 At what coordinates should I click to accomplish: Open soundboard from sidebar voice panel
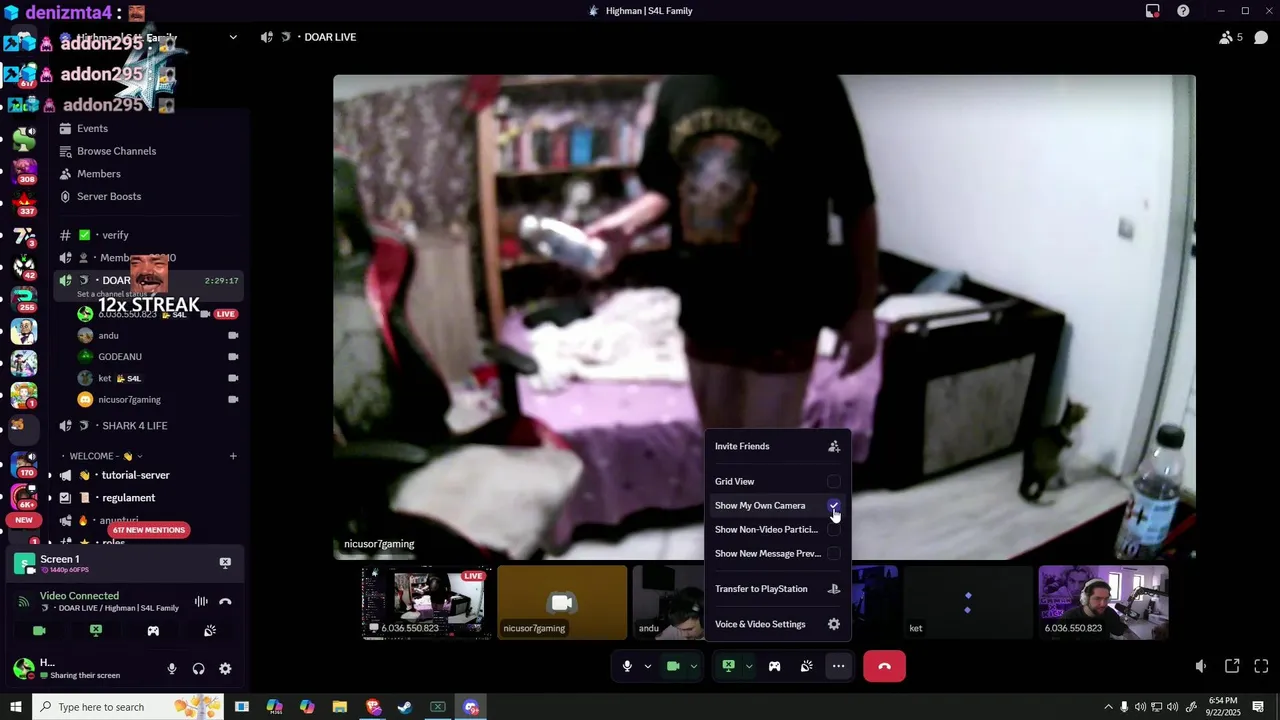pos(210,631)
